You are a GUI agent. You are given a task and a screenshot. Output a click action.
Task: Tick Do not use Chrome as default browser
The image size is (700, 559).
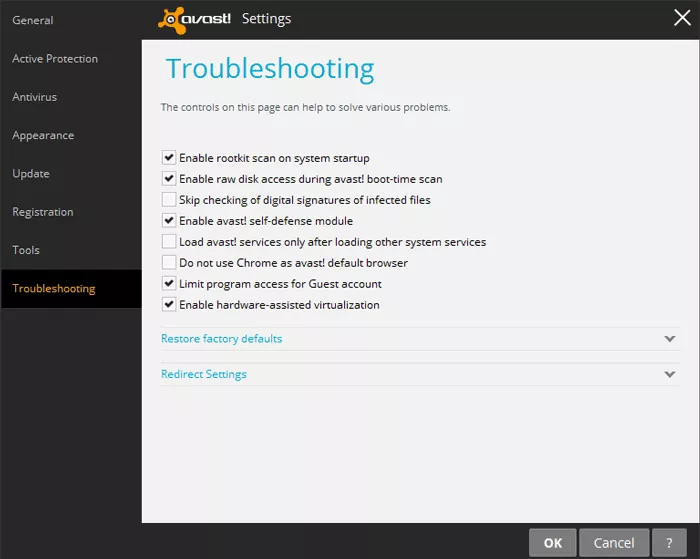coord(169,263)
